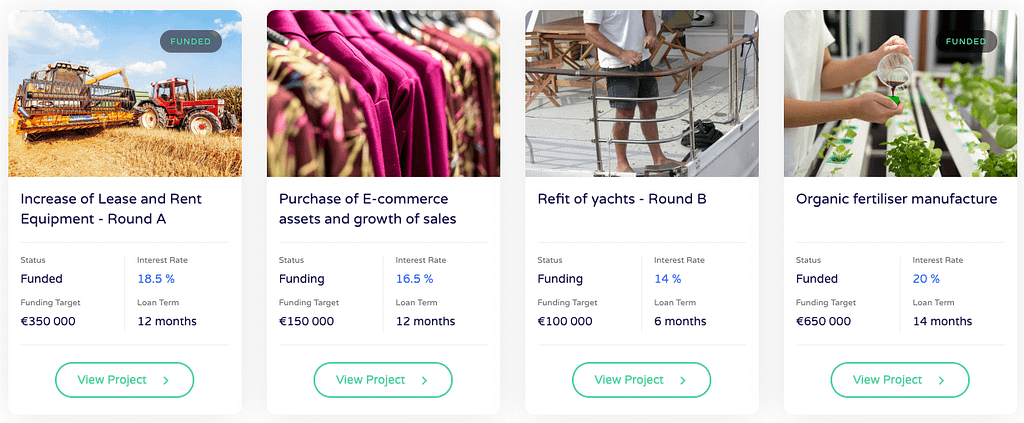Select 'Refit of yachts - Round B' title
The image size is (1024, 423).
(622, 199)
